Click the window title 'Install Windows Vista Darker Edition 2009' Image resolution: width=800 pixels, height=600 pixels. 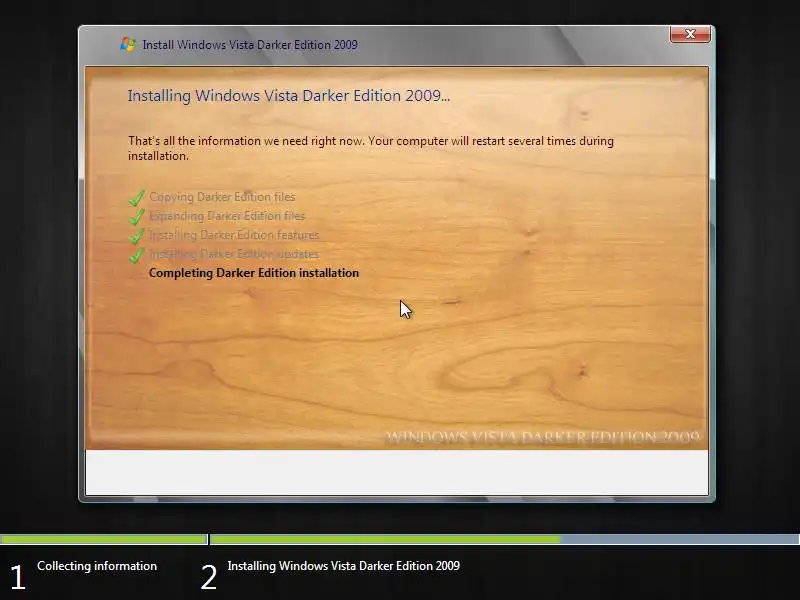click(x=250, y=45)
